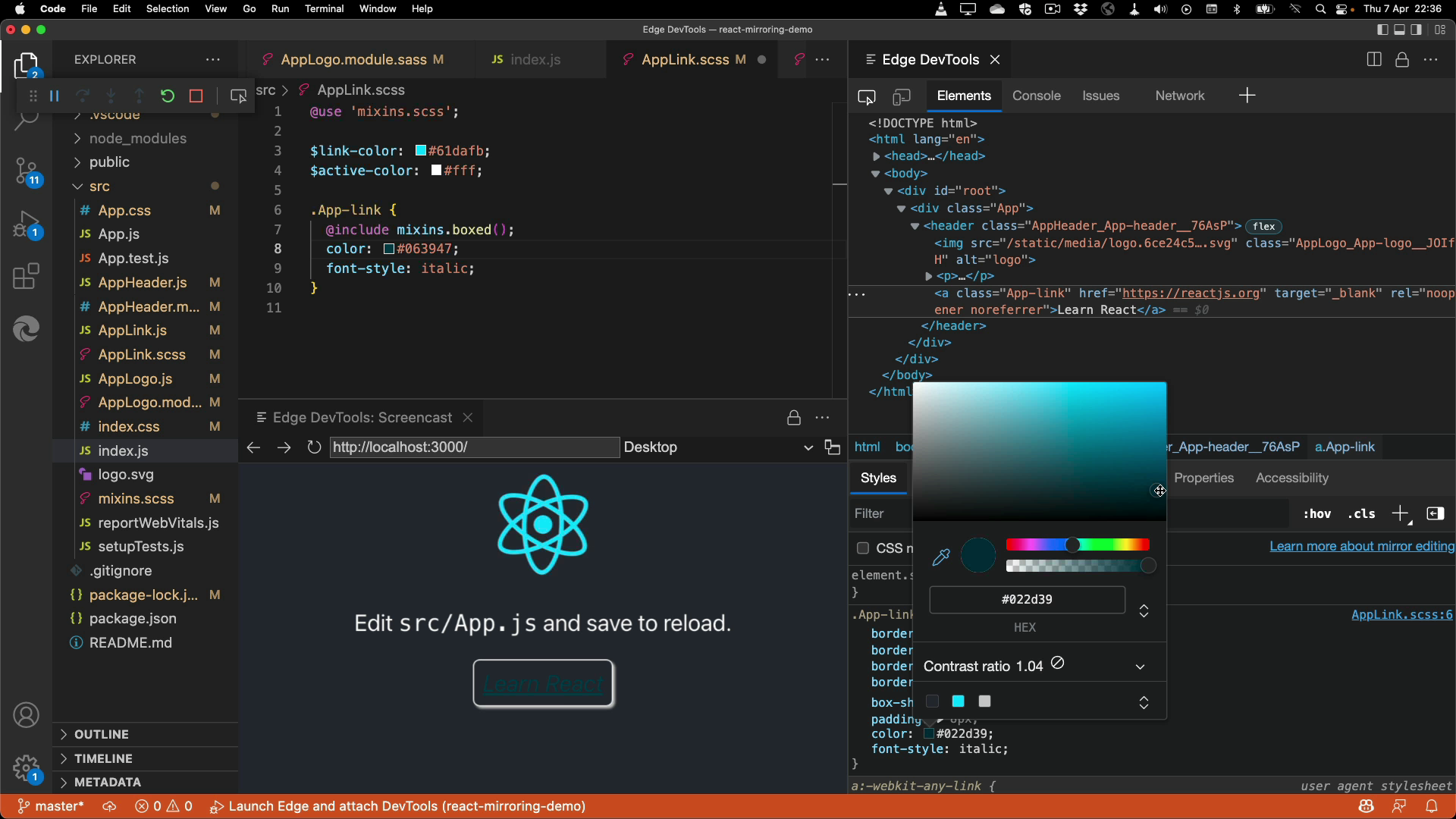
Task: Toggle the CSS mirroring checkbox
Action: 863,547
